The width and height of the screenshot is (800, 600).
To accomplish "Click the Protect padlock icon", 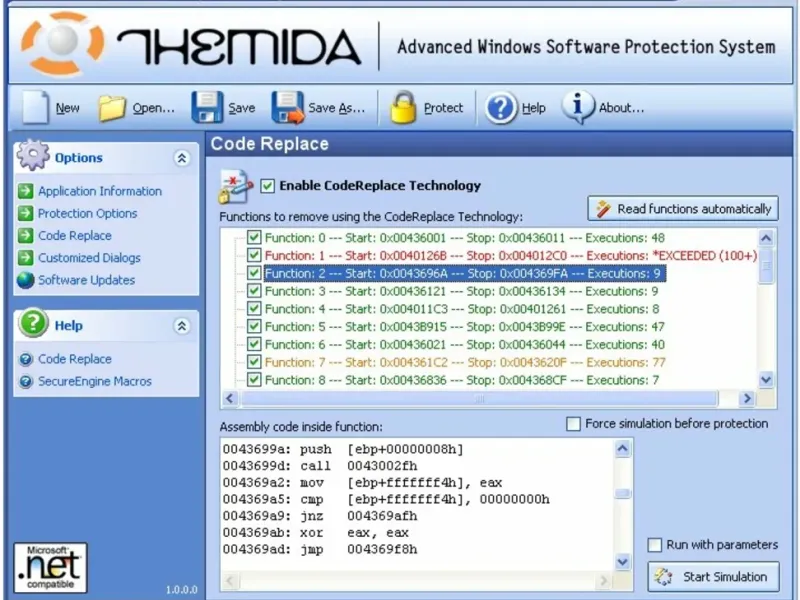I will (x=403, y=107).
